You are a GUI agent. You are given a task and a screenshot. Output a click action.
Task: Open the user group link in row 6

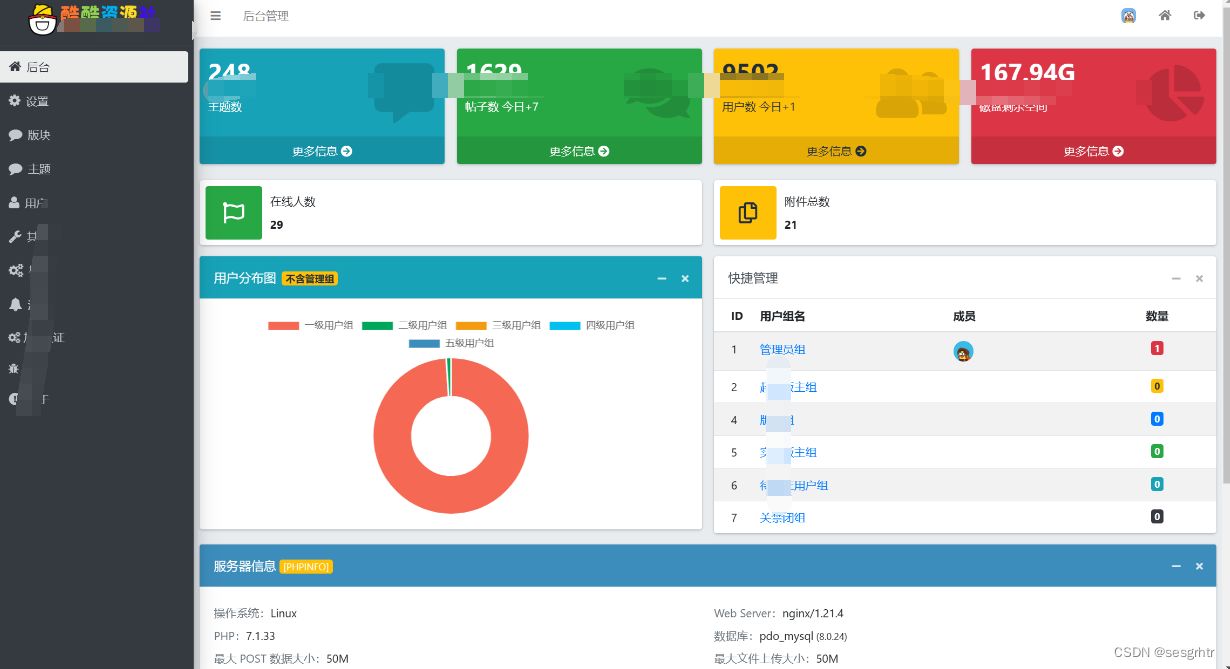click(x=794, y=485)
